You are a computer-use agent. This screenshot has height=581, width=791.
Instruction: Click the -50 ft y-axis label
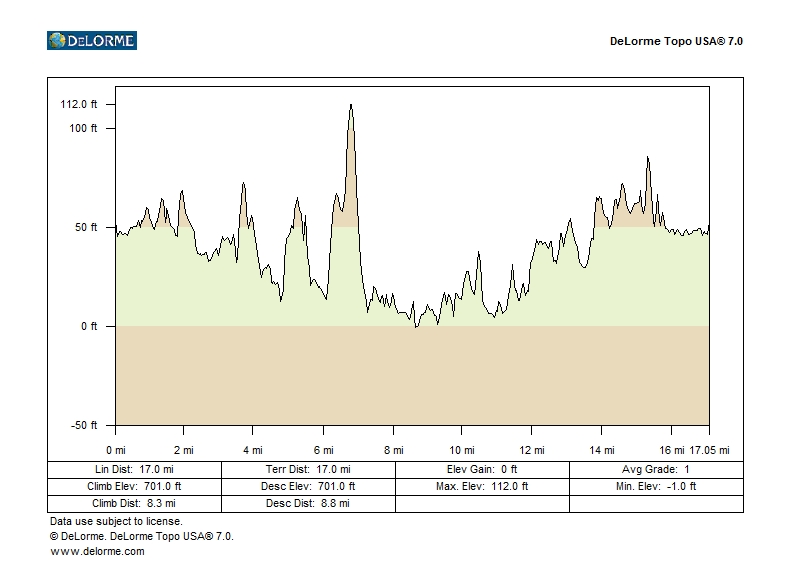(x=84, y=425)
